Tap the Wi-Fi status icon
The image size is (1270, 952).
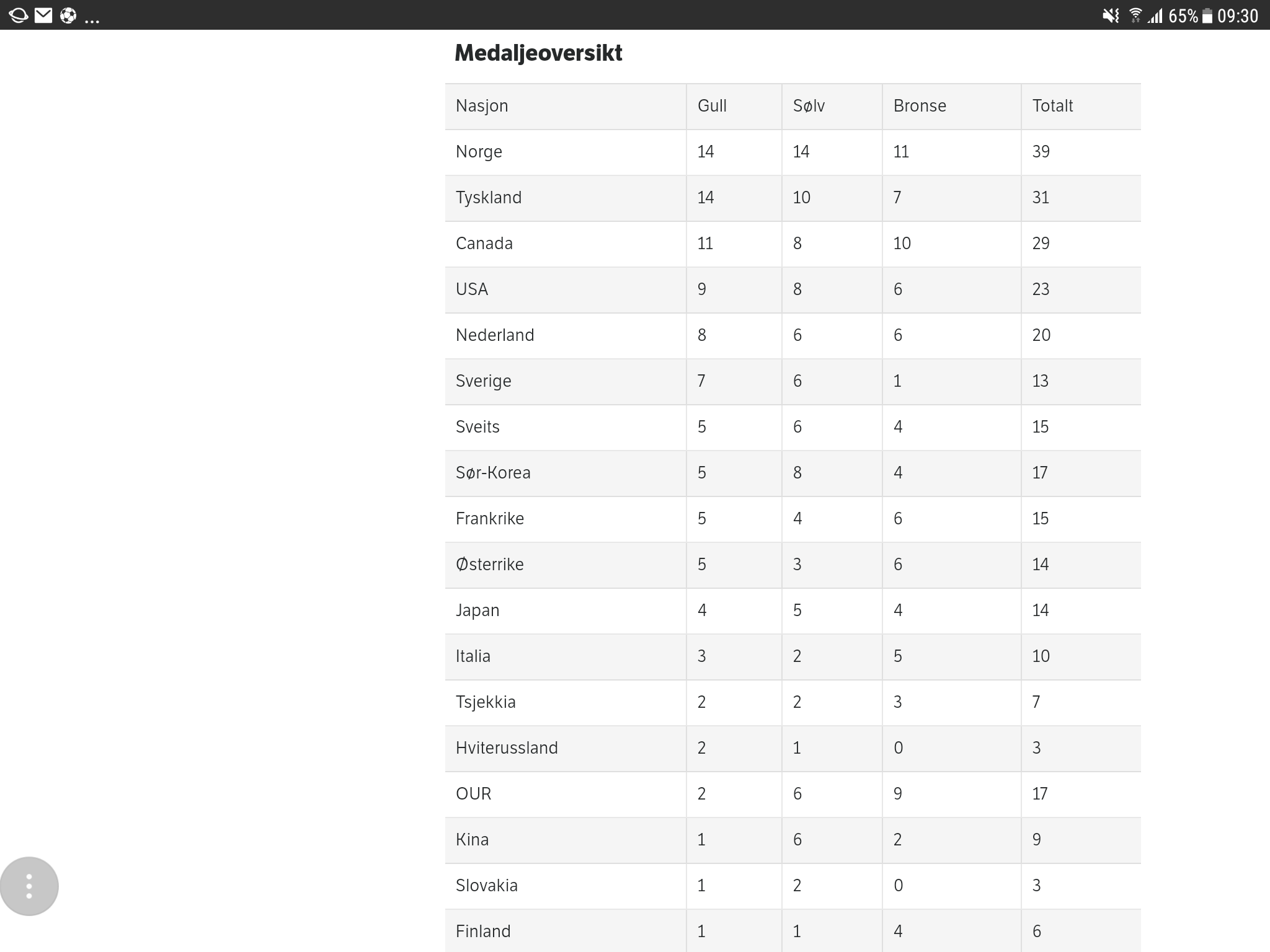tap(1135, 15)
